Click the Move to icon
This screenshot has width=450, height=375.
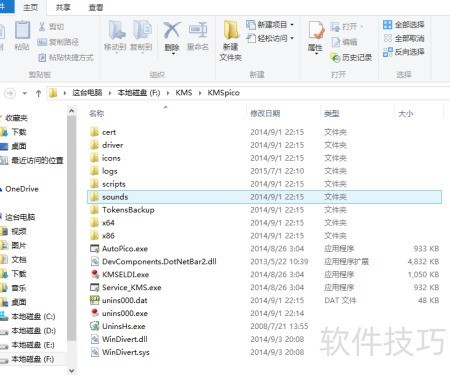coord(116,30)
